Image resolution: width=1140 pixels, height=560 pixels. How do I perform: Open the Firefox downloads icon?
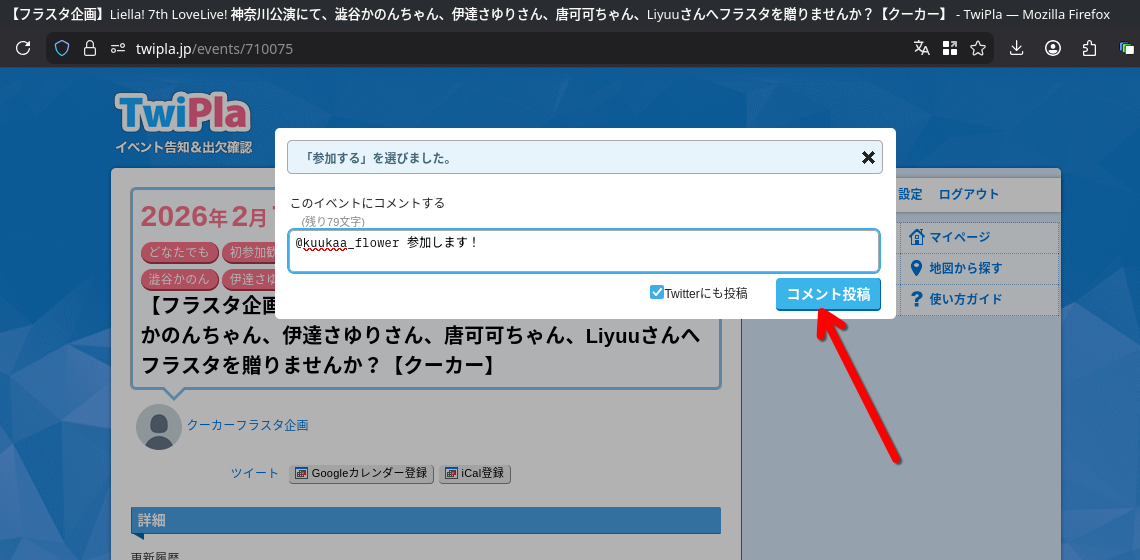click(x=1017, y=49)
